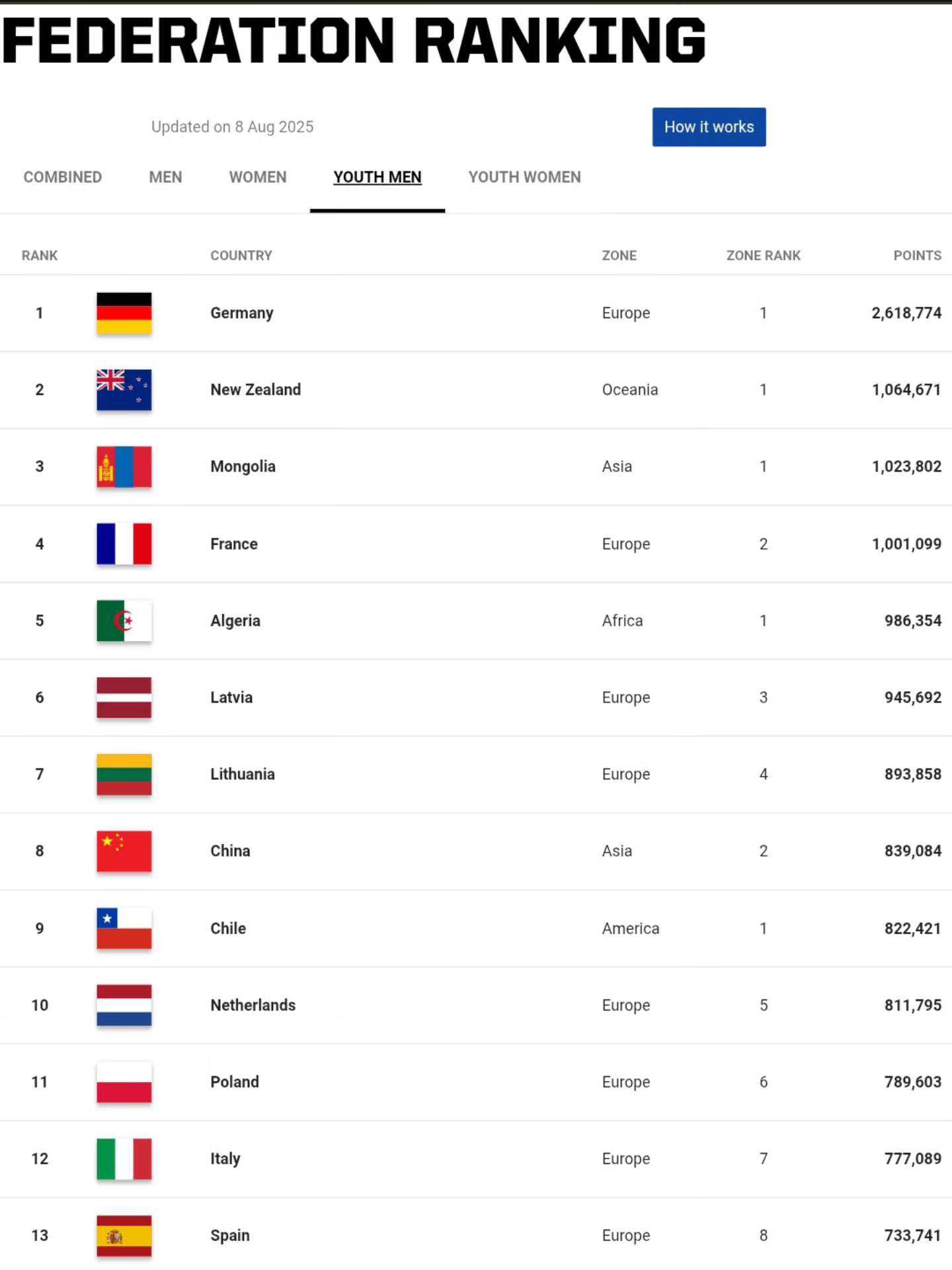Screen dimensions: 952x1270
Task: Switch to the Combined tab
Action: pos(63,177)
